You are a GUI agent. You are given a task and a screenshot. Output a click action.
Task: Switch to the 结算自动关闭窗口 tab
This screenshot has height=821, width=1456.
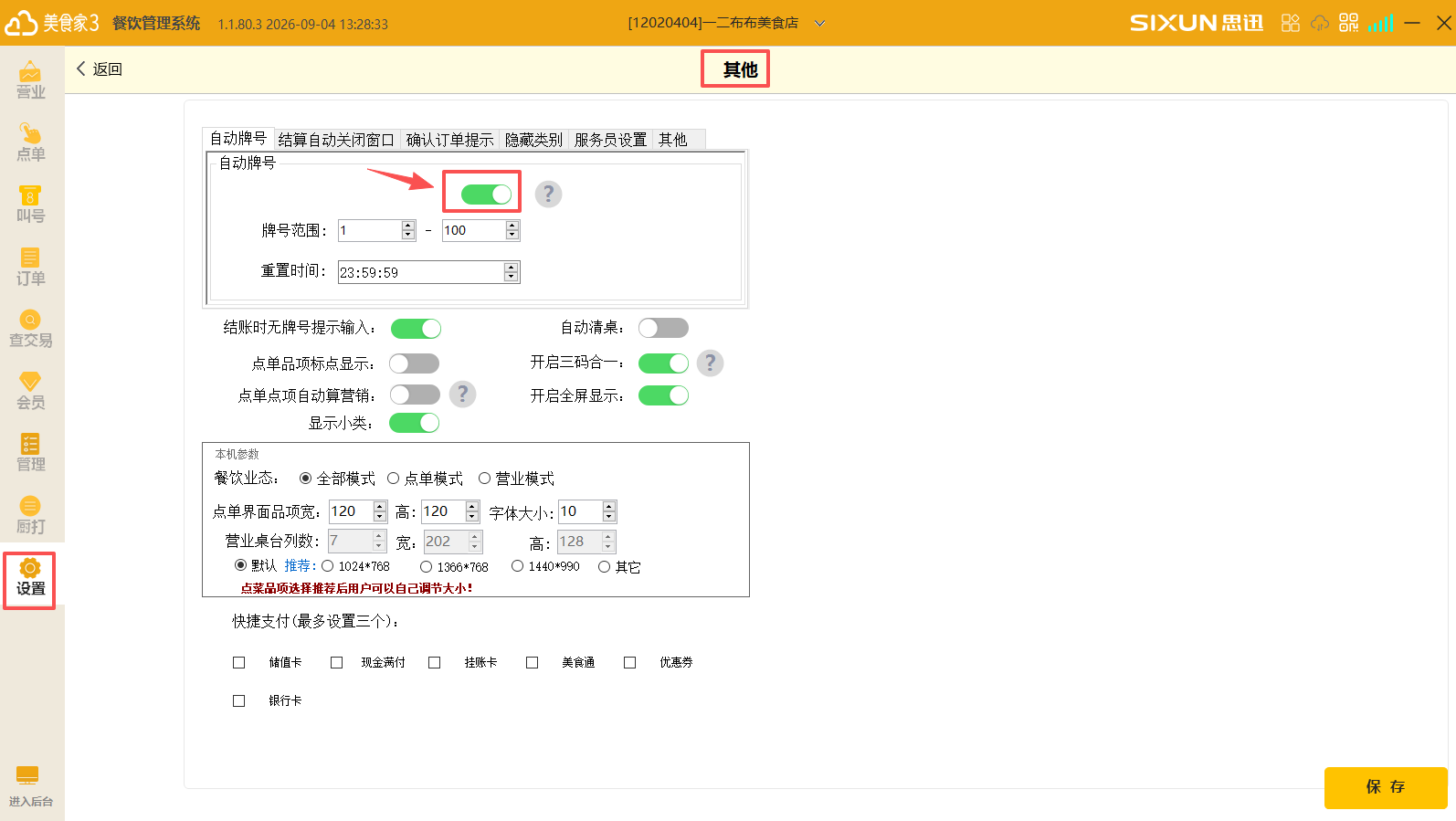pyautogui.click(x=336, y=140)
